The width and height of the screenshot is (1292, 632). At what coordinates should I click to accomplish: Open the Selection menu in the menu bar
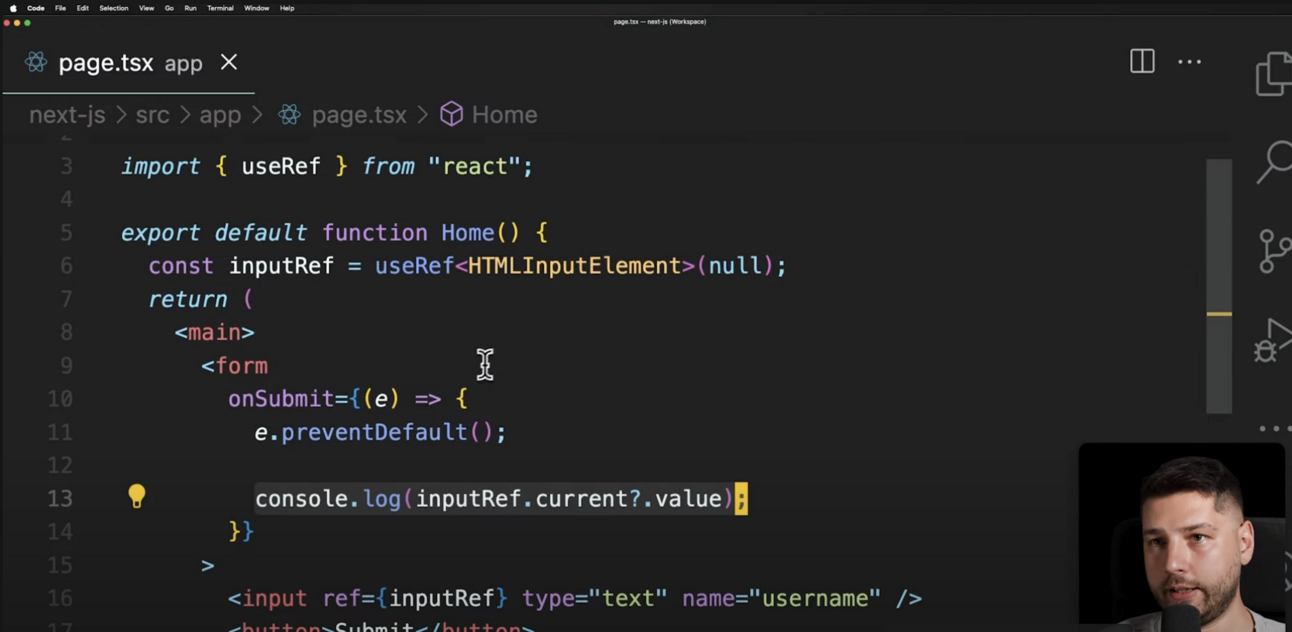point(113,8)
